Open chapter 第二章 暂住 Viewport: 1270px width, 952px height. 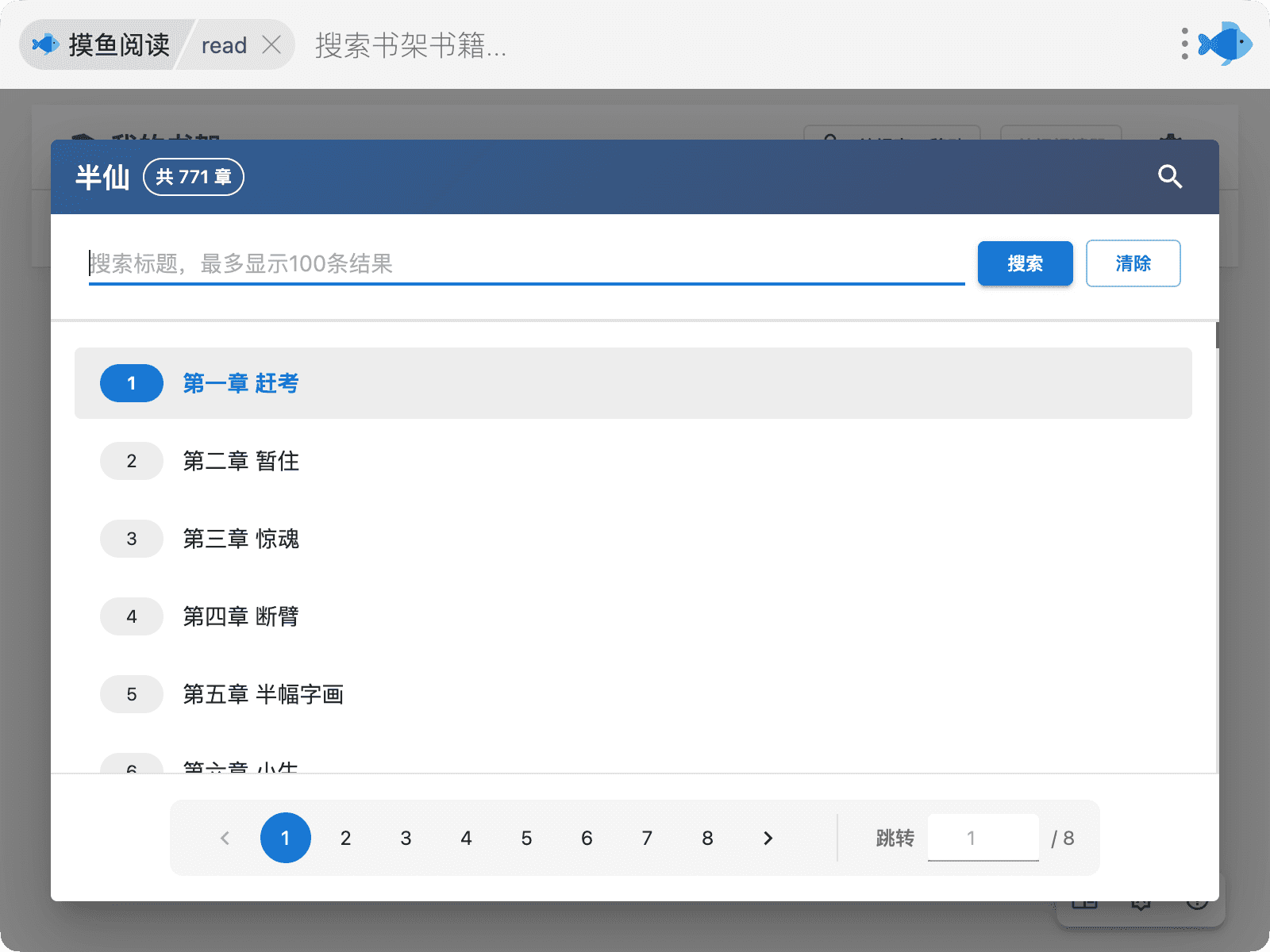pos(241,461)
